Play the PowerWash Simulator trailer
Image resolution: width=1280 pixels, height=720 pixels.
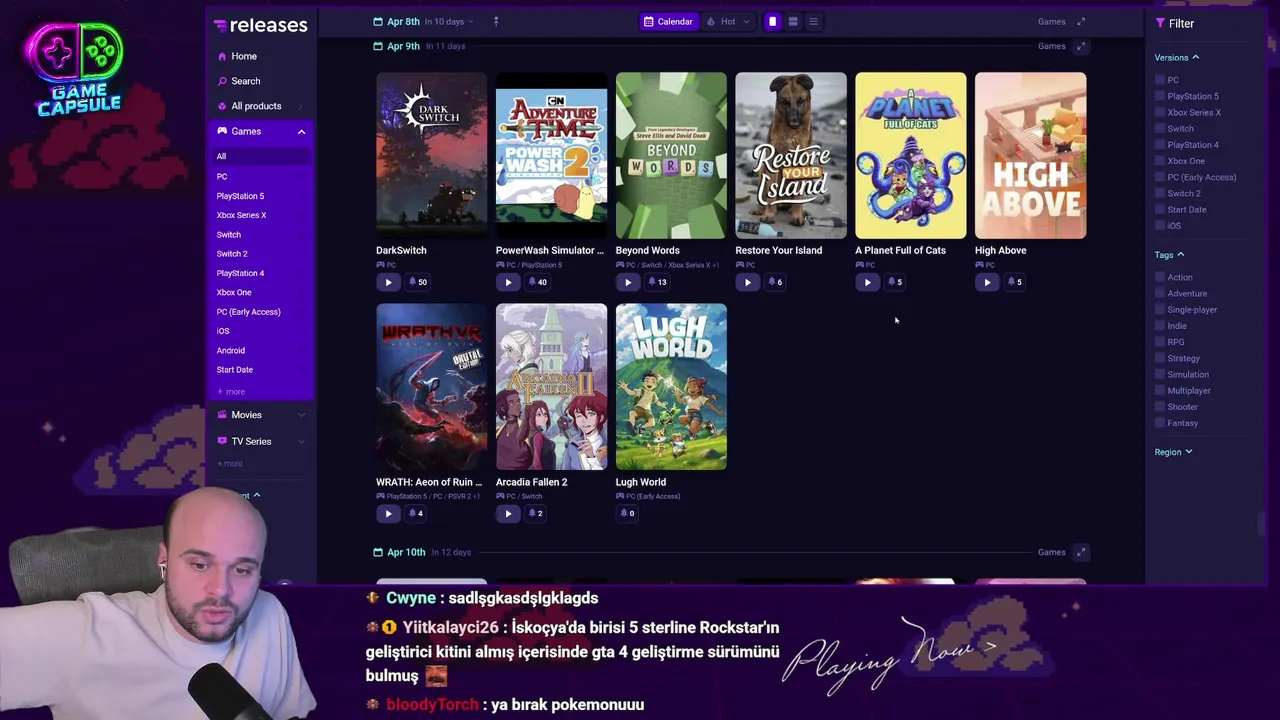point(508,282)
